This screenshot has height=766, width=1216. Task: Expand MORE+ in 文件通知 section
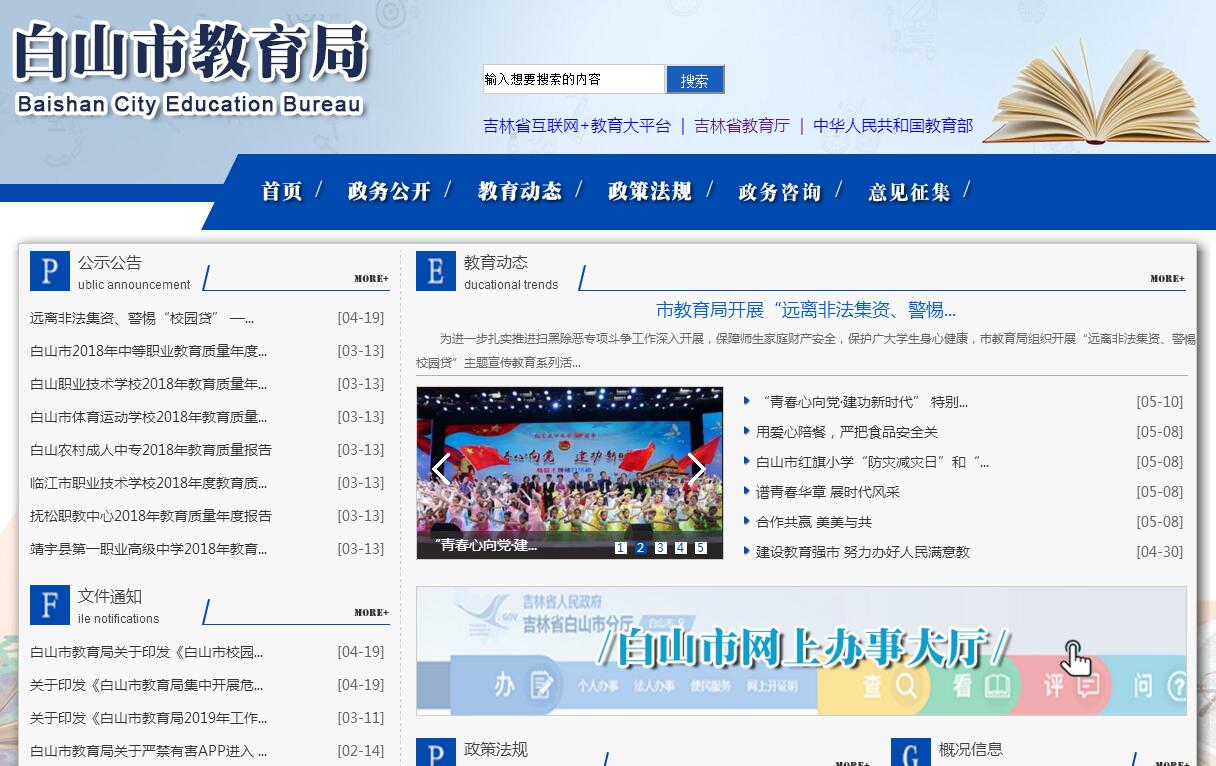tap(371, 613)
